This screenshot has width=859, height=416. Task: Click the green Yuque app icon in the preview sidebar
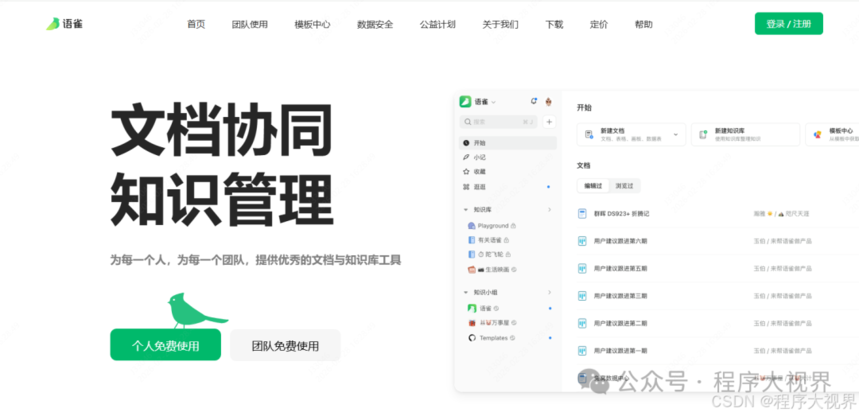click(x=465, y=101)
